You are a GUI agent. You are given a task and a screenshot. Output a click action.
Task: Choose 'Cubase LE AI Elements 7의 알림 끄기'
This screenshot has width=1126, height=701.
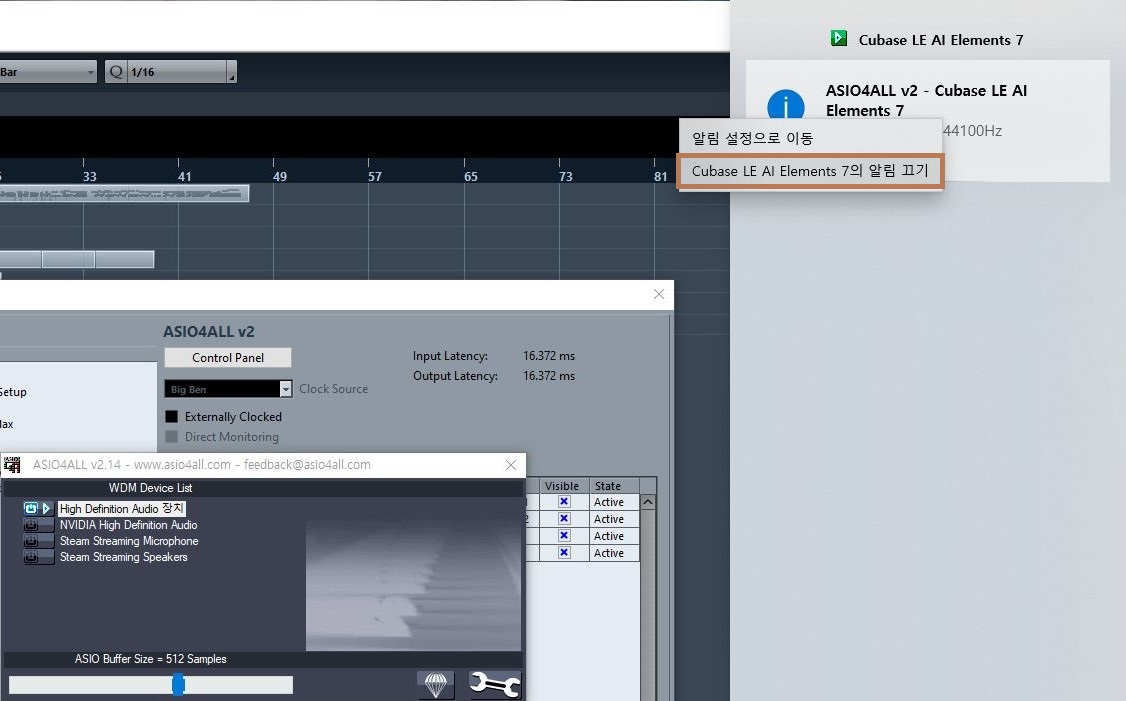(x=810, y=171)
